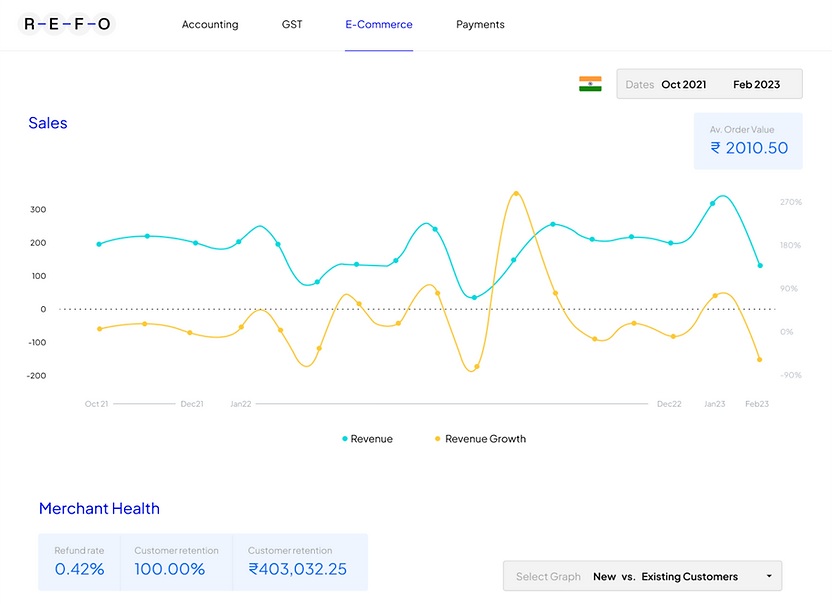
Task: Click the R-E-F-O logo
Action: pyautogui.click(x=66, y=23)
